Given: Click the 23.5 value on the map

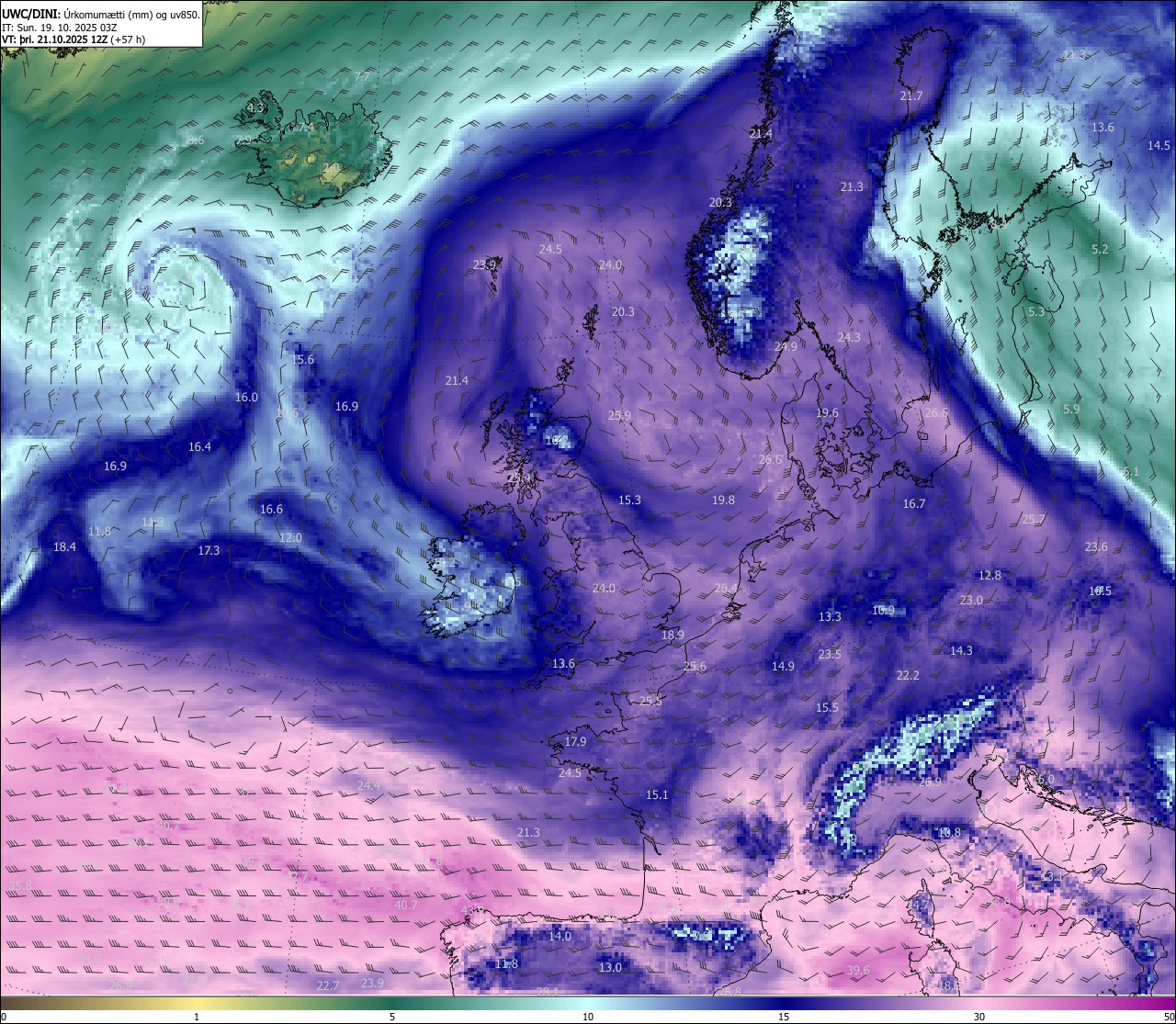Looking at the screenshot, I should [830, 654].
